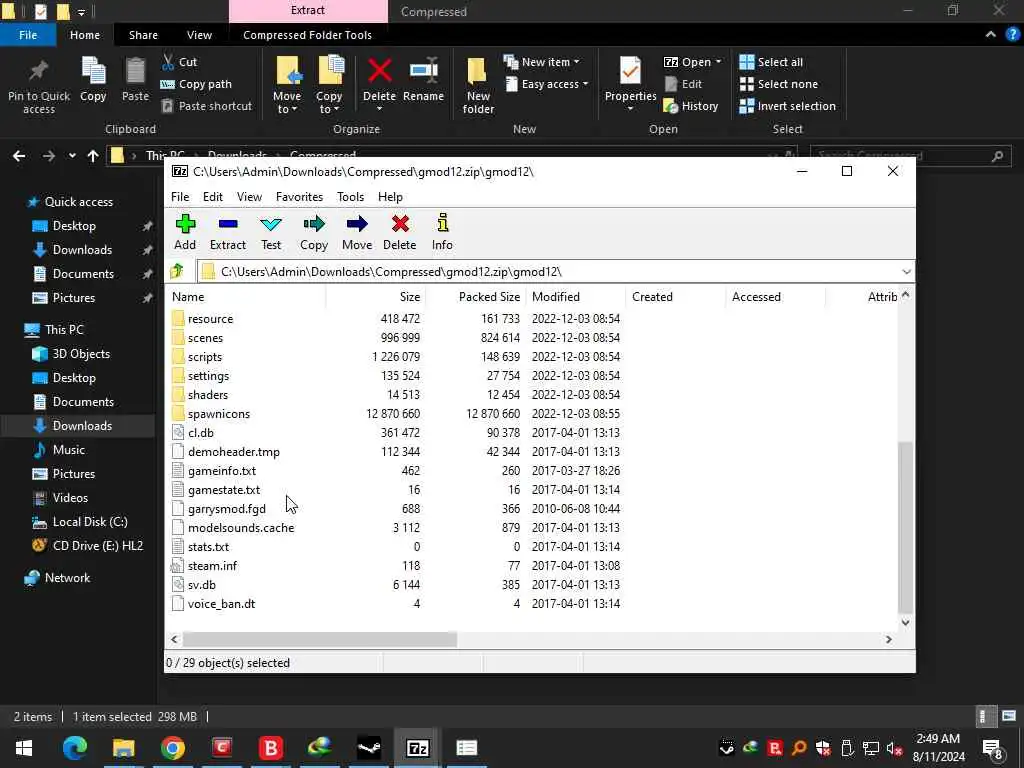Image resolution: width=1024 pixels, height=768 pixels.
Task: Go up one folder in 7-Zip
Action: tap(177, 271)
